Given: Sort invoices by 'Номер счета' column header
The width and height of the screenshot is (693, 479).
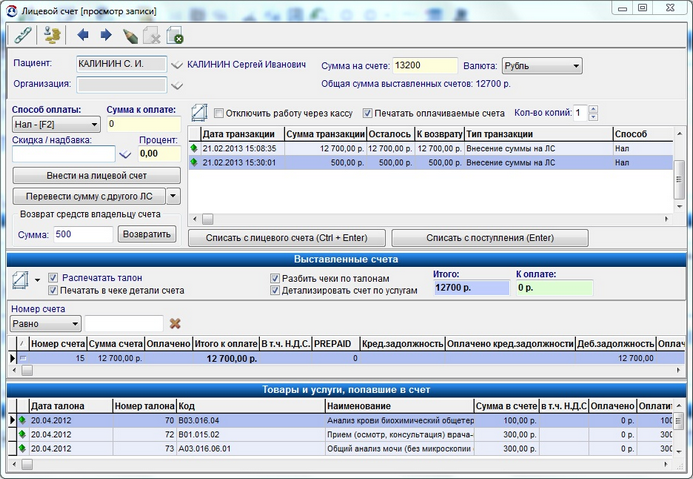Looking at the screenshot, I should [58, 344].
